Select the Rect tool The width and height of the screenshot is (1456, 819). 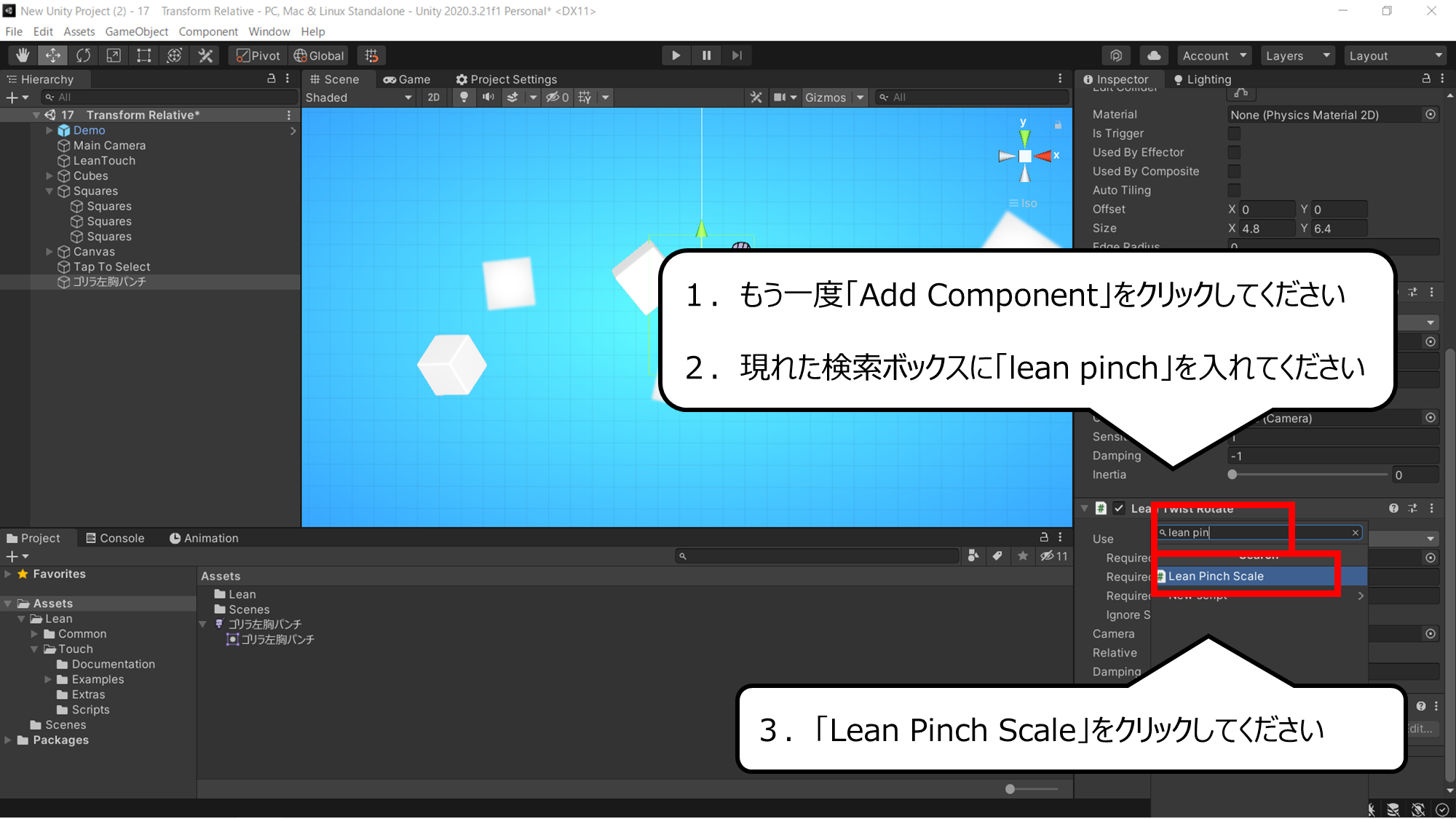pyautogui.click(x=144, y=55)
